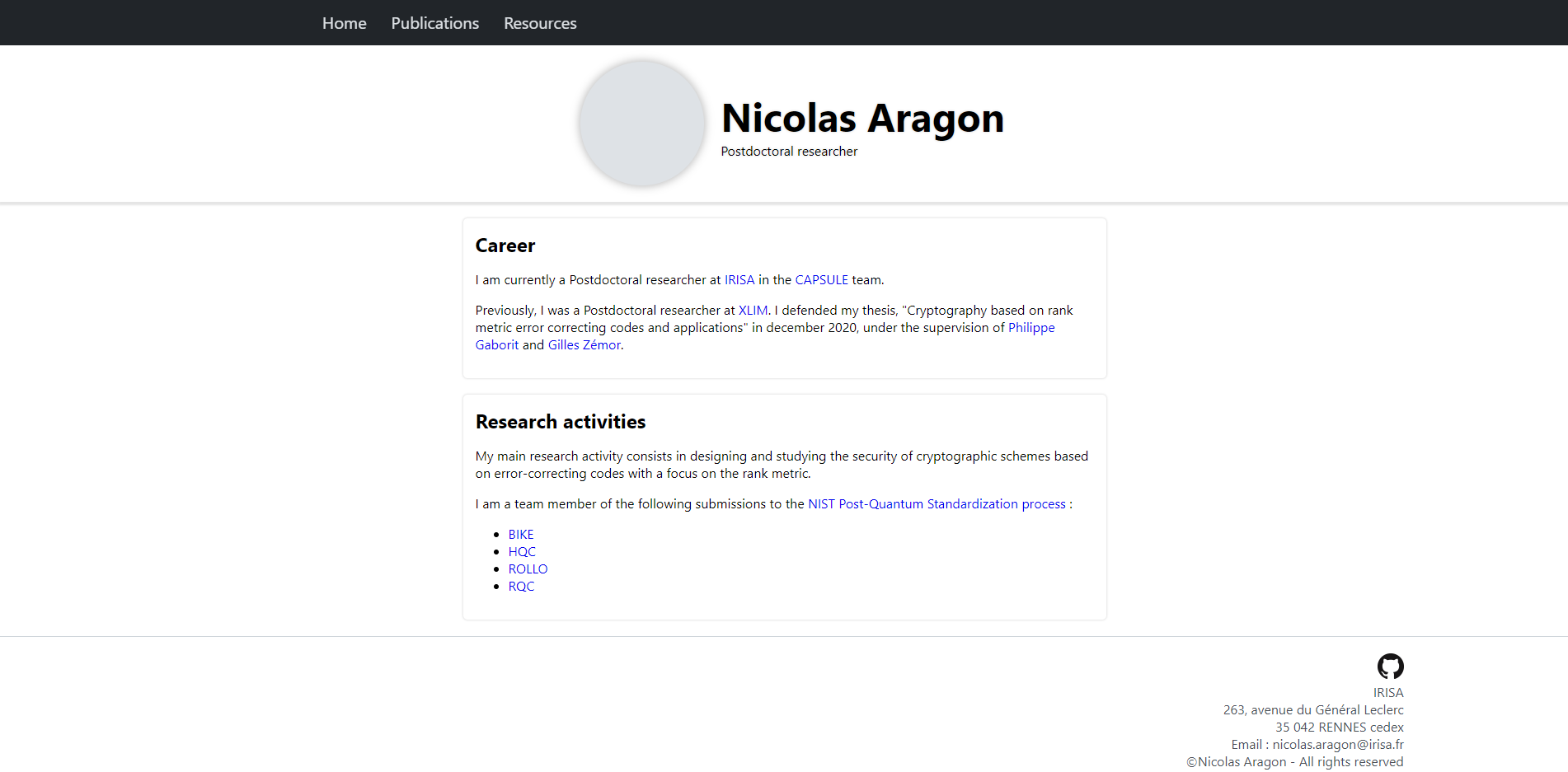
Task: Click the Philippe Gaborit supervisor link
Action: (1030, 328)
